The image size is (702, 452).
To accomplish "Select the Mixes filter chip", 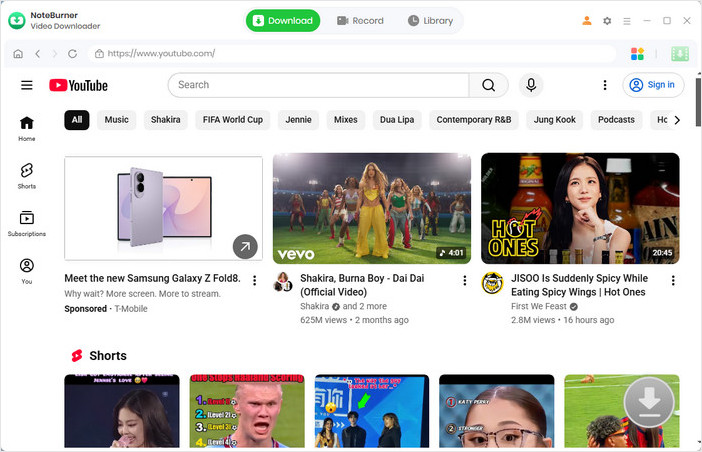I will coord(346,120).
